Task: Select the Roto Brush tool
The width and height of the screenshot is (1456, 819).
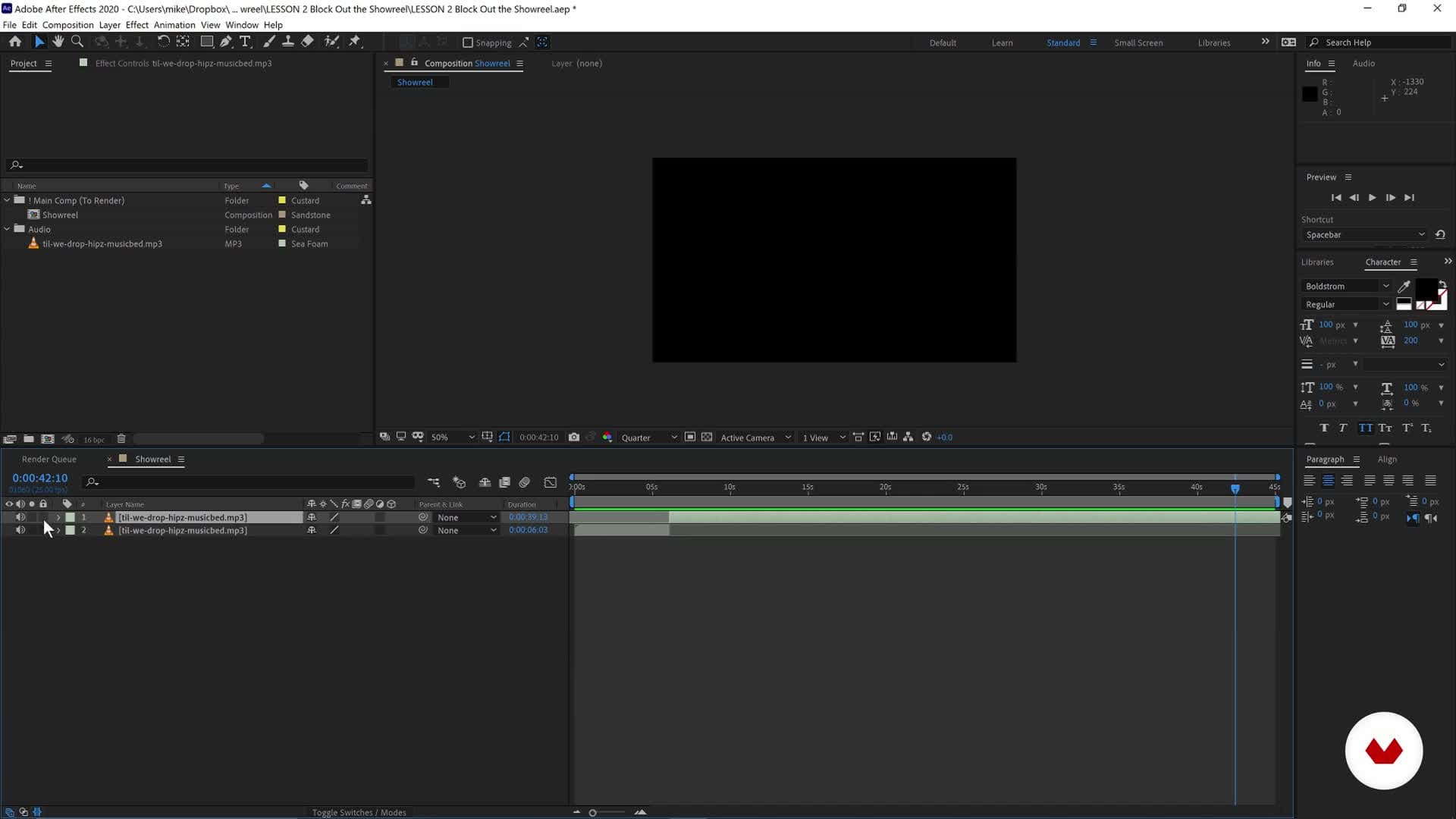Action: point(331,42)
